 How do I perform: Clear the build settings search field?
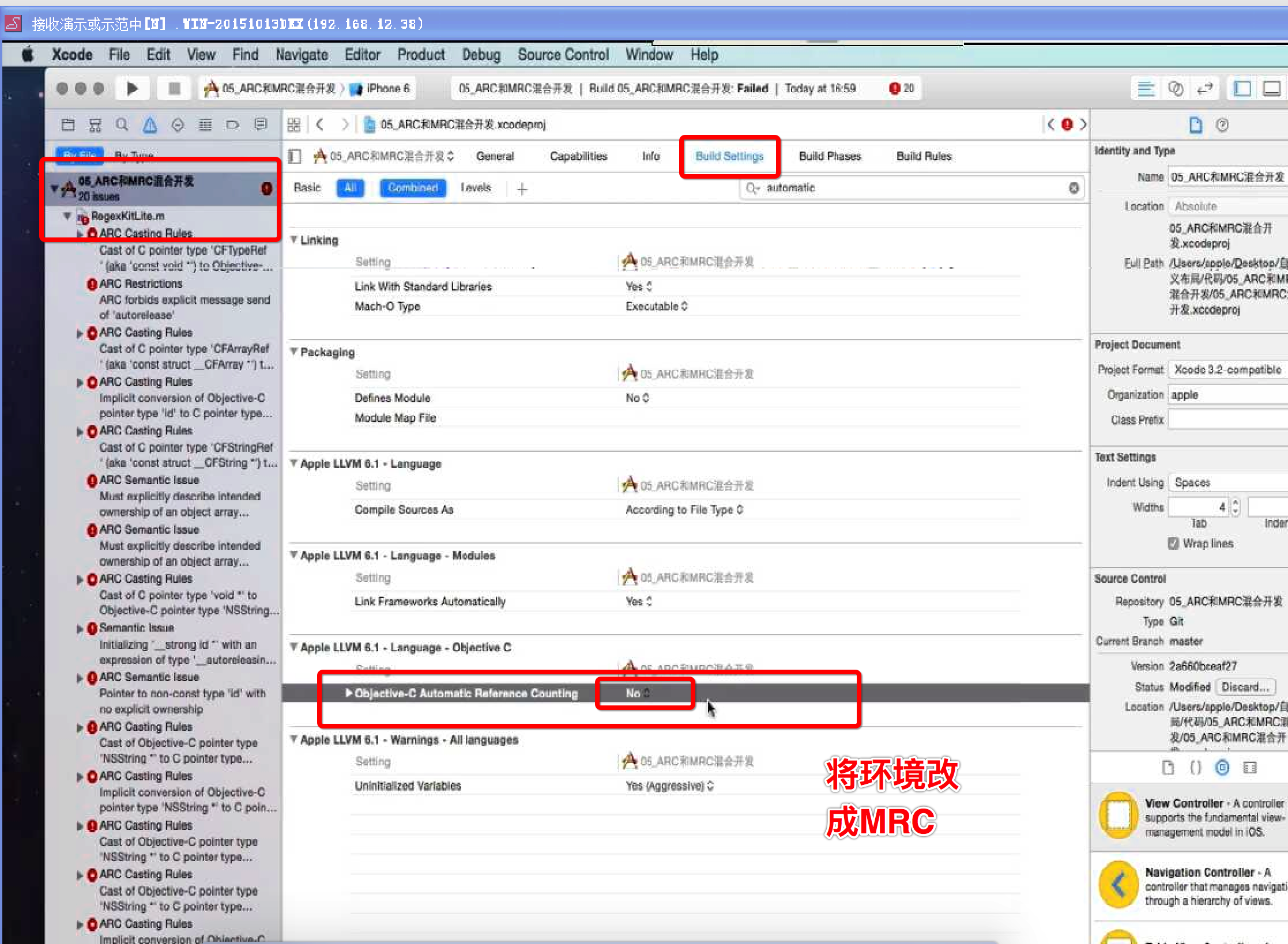click(x=1074, y=188)
